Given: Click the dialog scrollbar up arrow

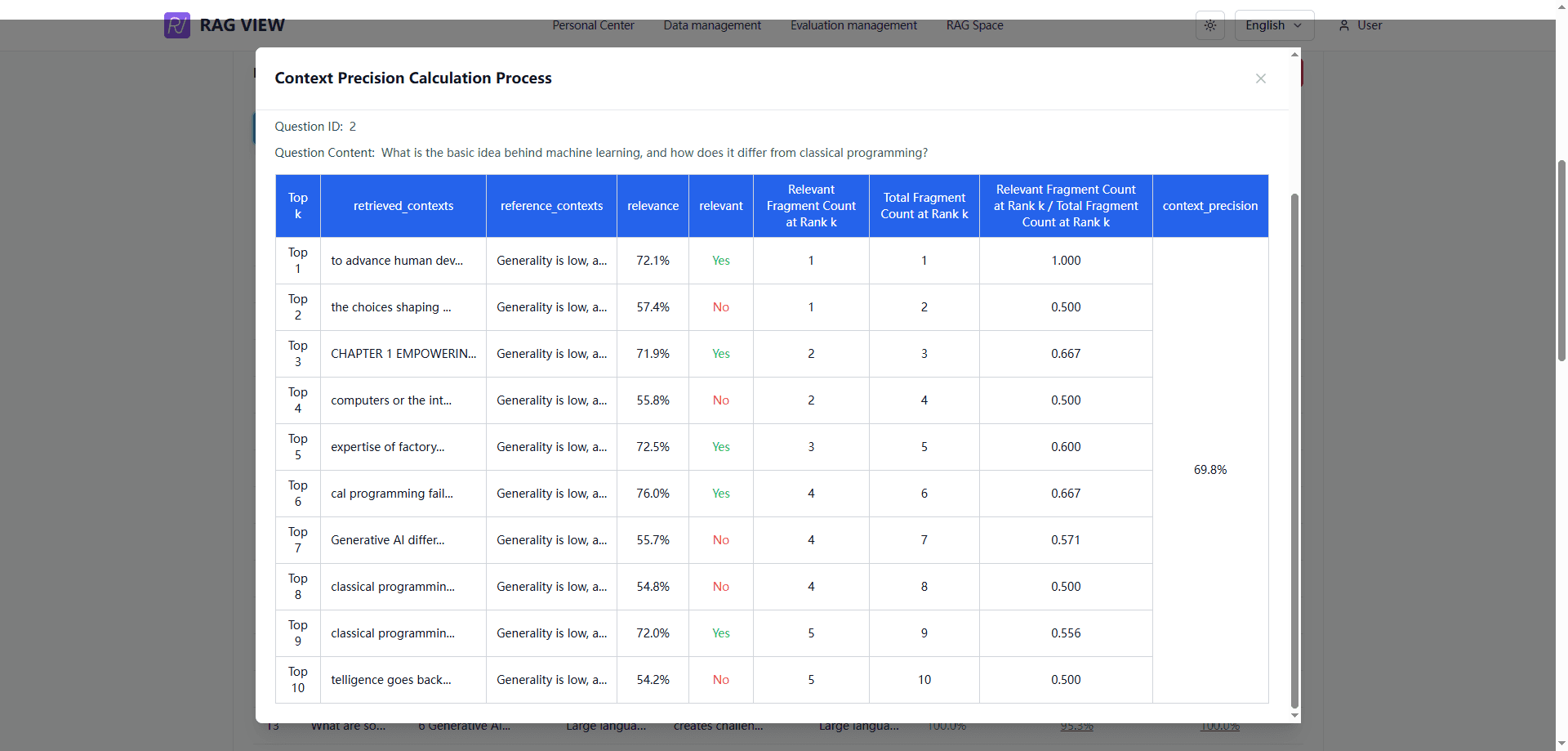Looking at the screenshot, I should point(1294,55).
